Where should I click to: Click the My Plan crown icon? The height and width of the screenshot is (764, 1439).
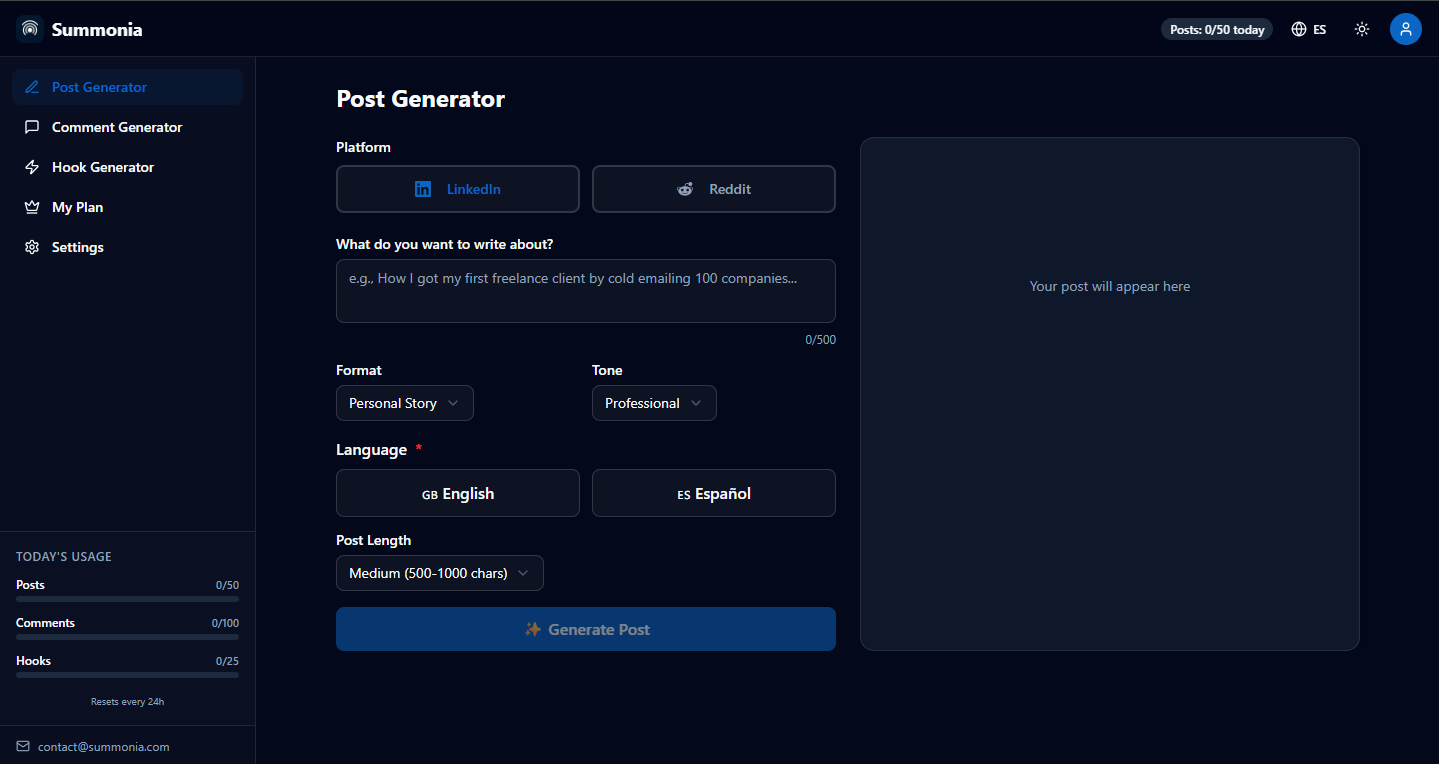32,207
